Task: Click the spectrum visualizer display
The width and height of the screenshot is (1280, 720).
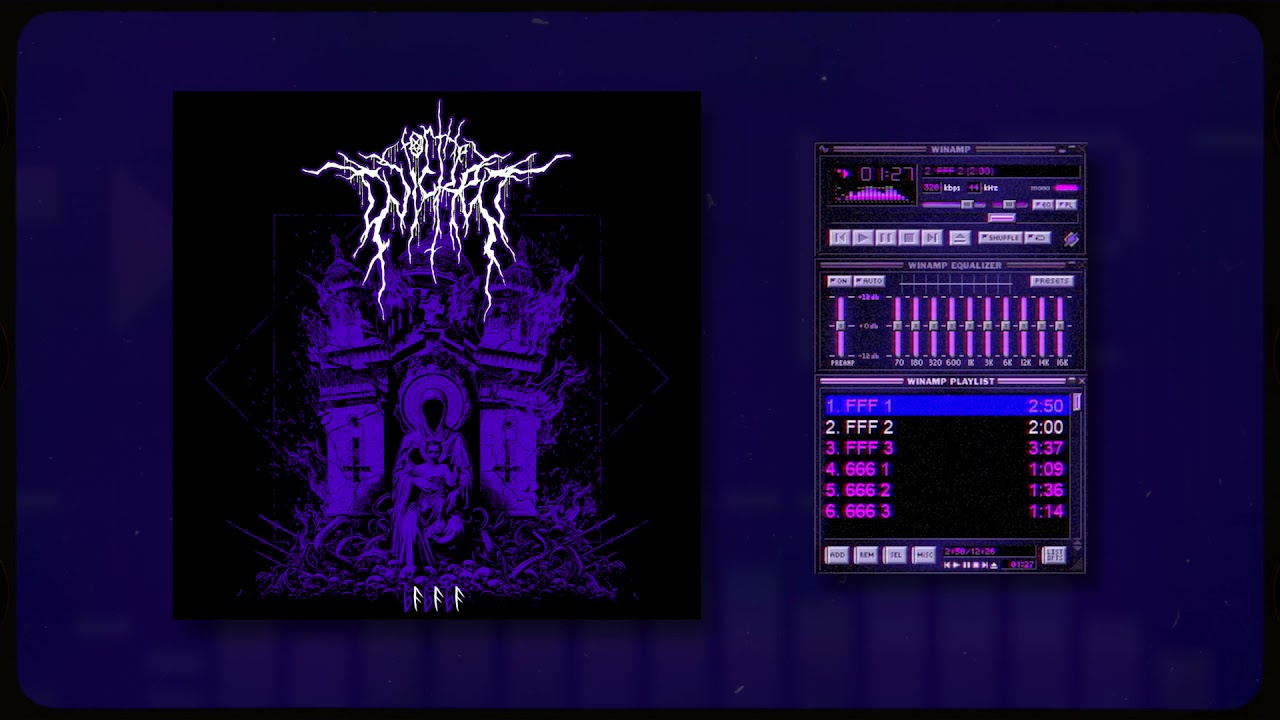Action: click(x=874, y=194)
